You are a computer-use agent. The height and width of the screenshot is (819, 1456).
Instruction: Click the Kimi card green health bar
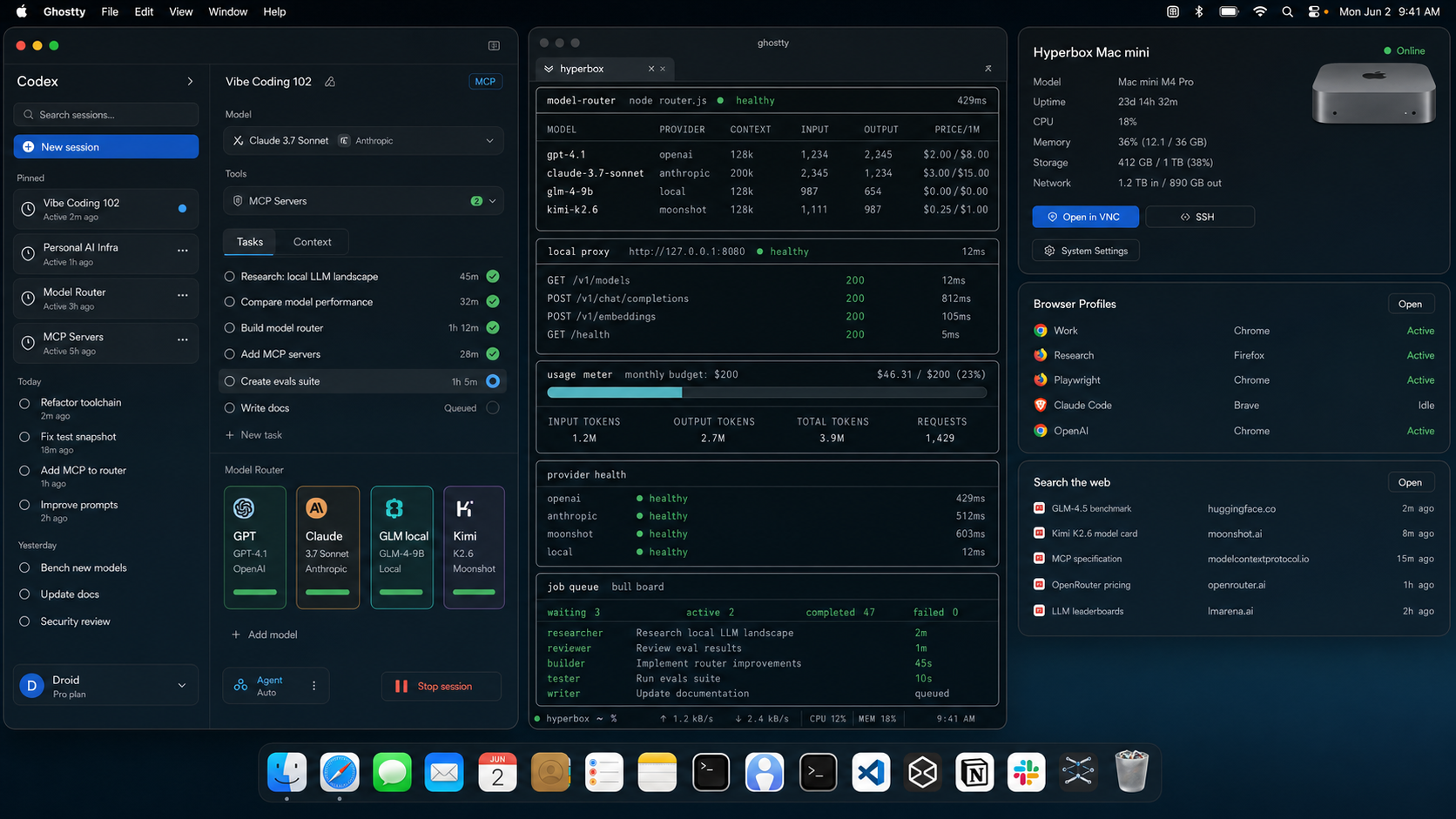click(474, 592)
